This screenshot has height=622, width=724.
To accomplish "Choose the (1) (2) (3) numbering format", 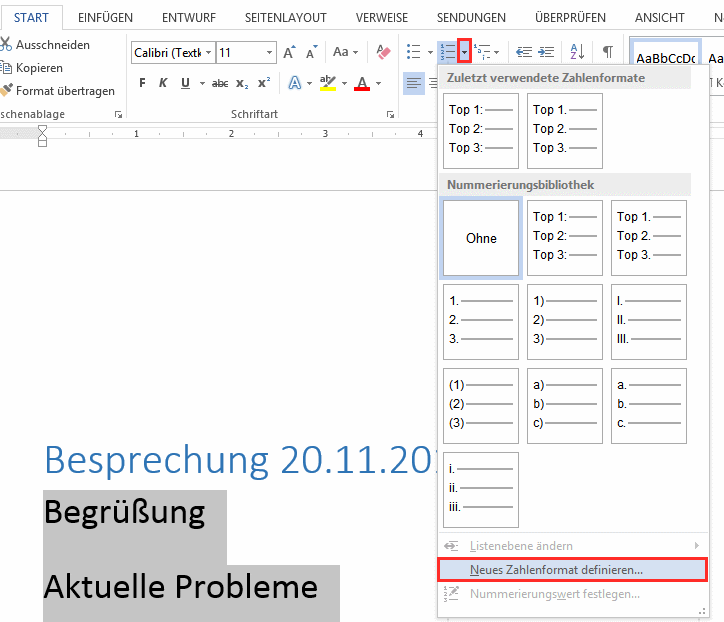I will [481, 406].
